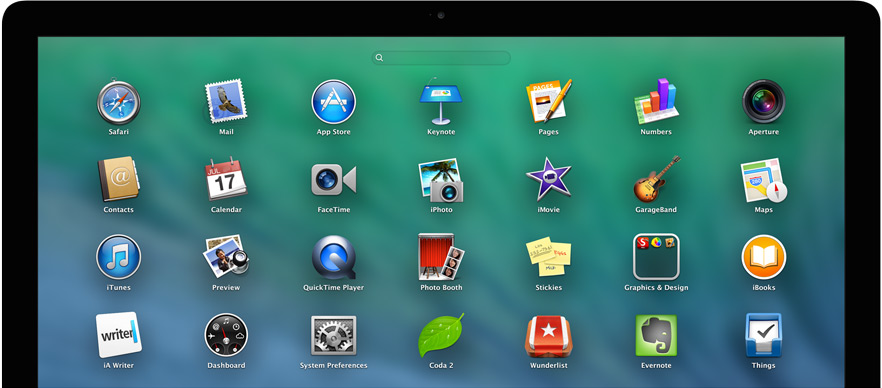Launch Mail from the stamp icon
The image size is (882, 388).
pos(226,102)
